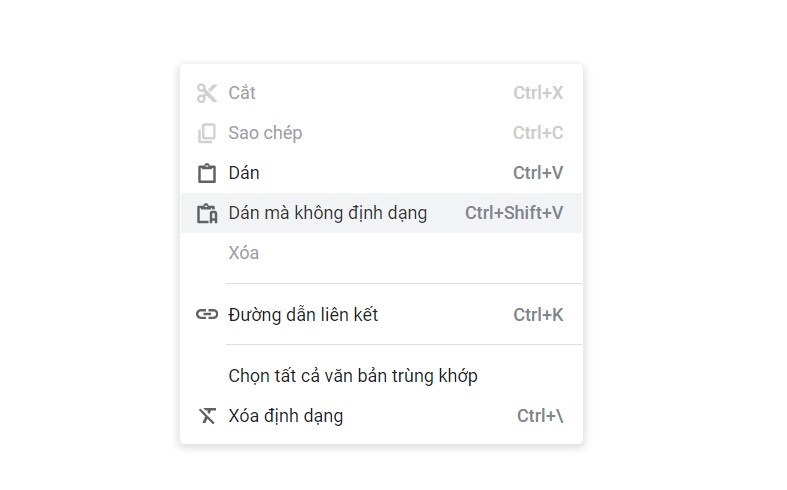
Task: Select Cắt from the context menu
Action: 381,93
